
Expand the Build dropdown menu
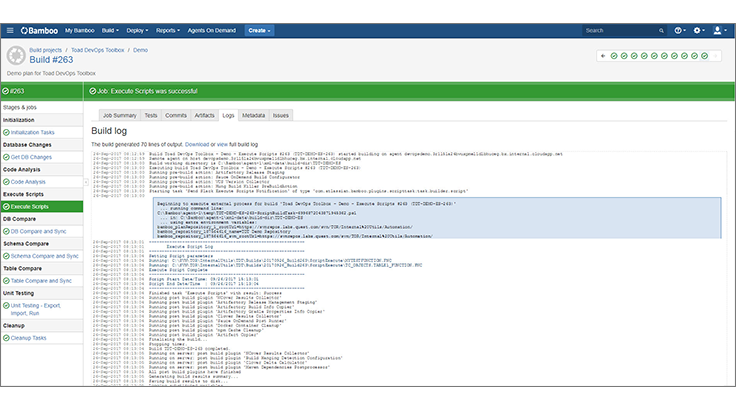pyautogui.click(x=110, y=30)
